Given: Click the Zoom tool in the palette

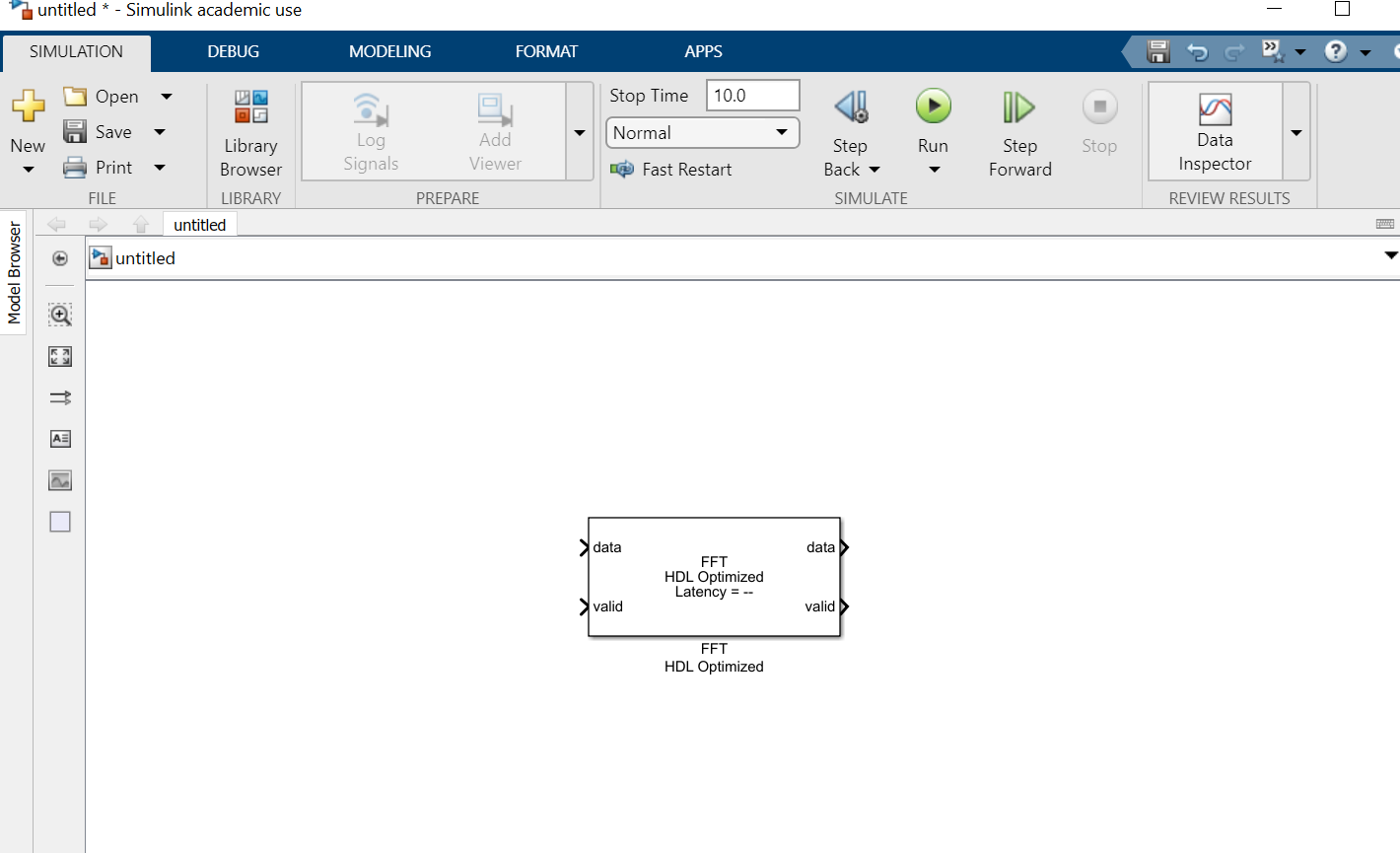Looking at the screenshot, I should point(60,315).
